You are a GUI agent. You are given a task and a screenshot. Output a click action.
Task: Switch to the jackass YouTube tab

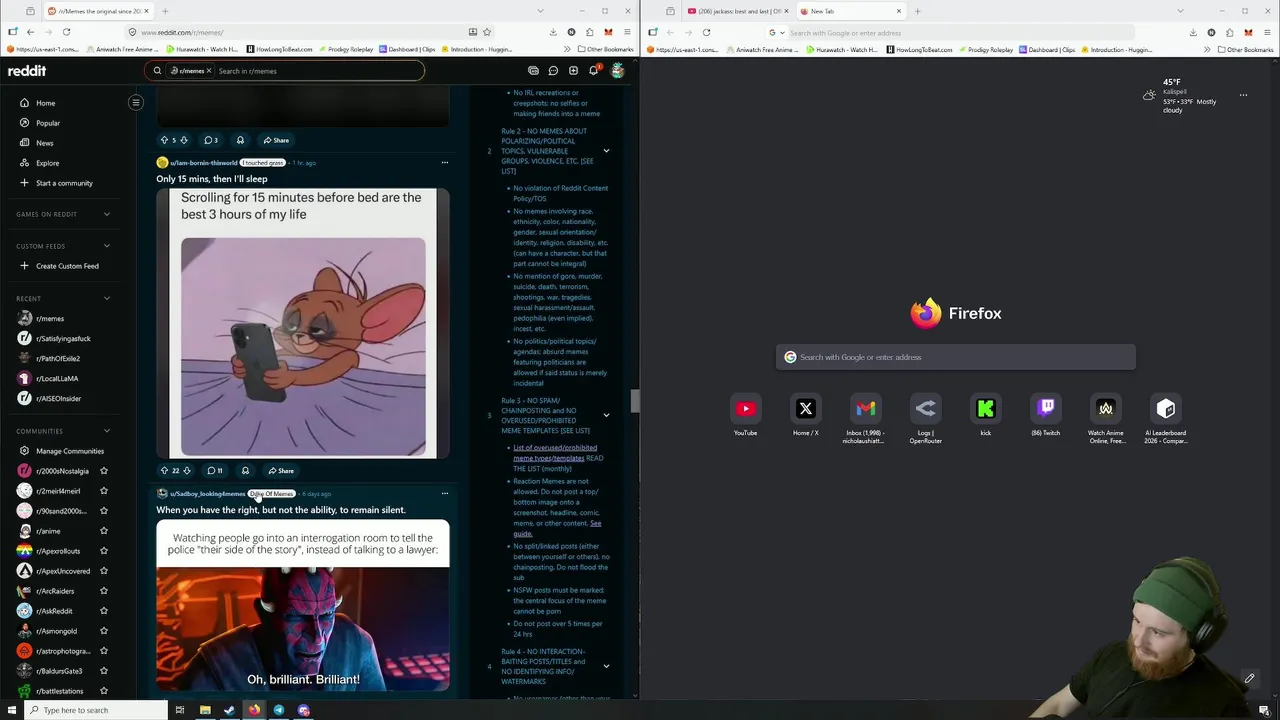(737, 11)
